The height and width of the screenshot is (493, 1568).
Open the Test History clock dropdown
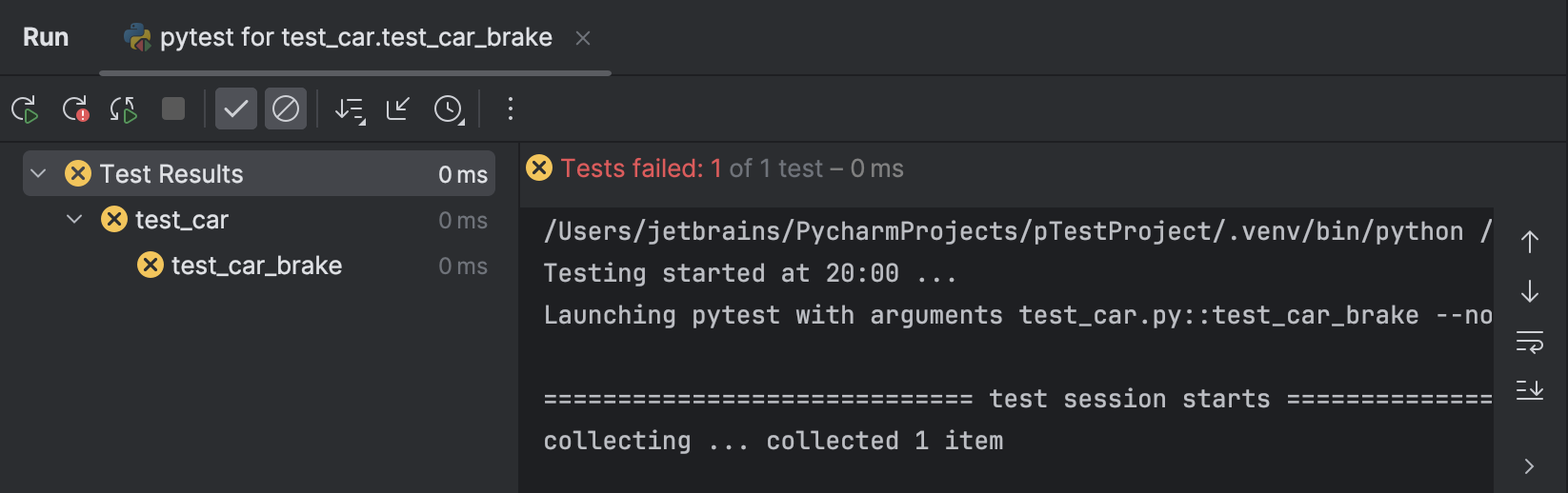point(449,109)
